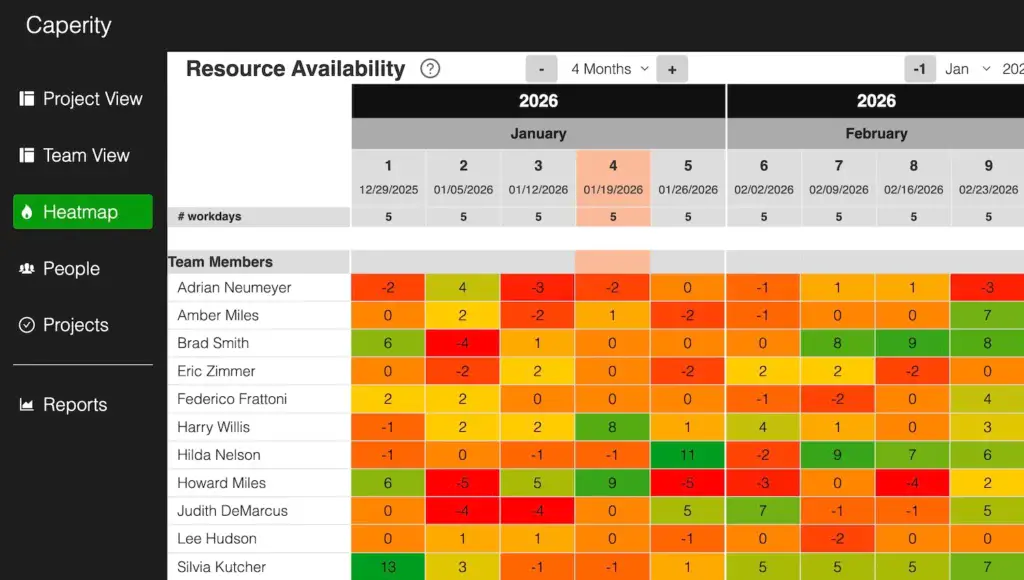1024x580 pixels.
Task: Click the Team View columns icon
Action: (29, 155)
